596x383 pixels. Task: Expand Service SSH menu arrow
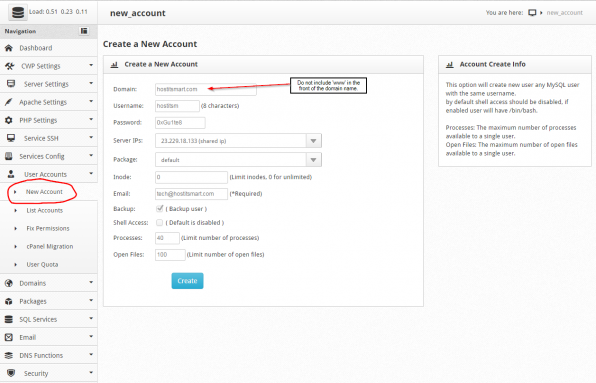[x=91, y=138]
